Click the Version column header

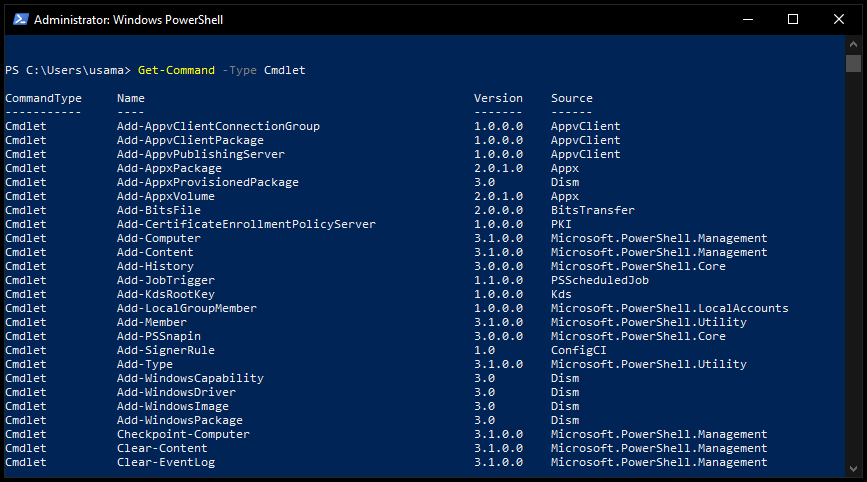pyautogui.click(x=498, y=98)
